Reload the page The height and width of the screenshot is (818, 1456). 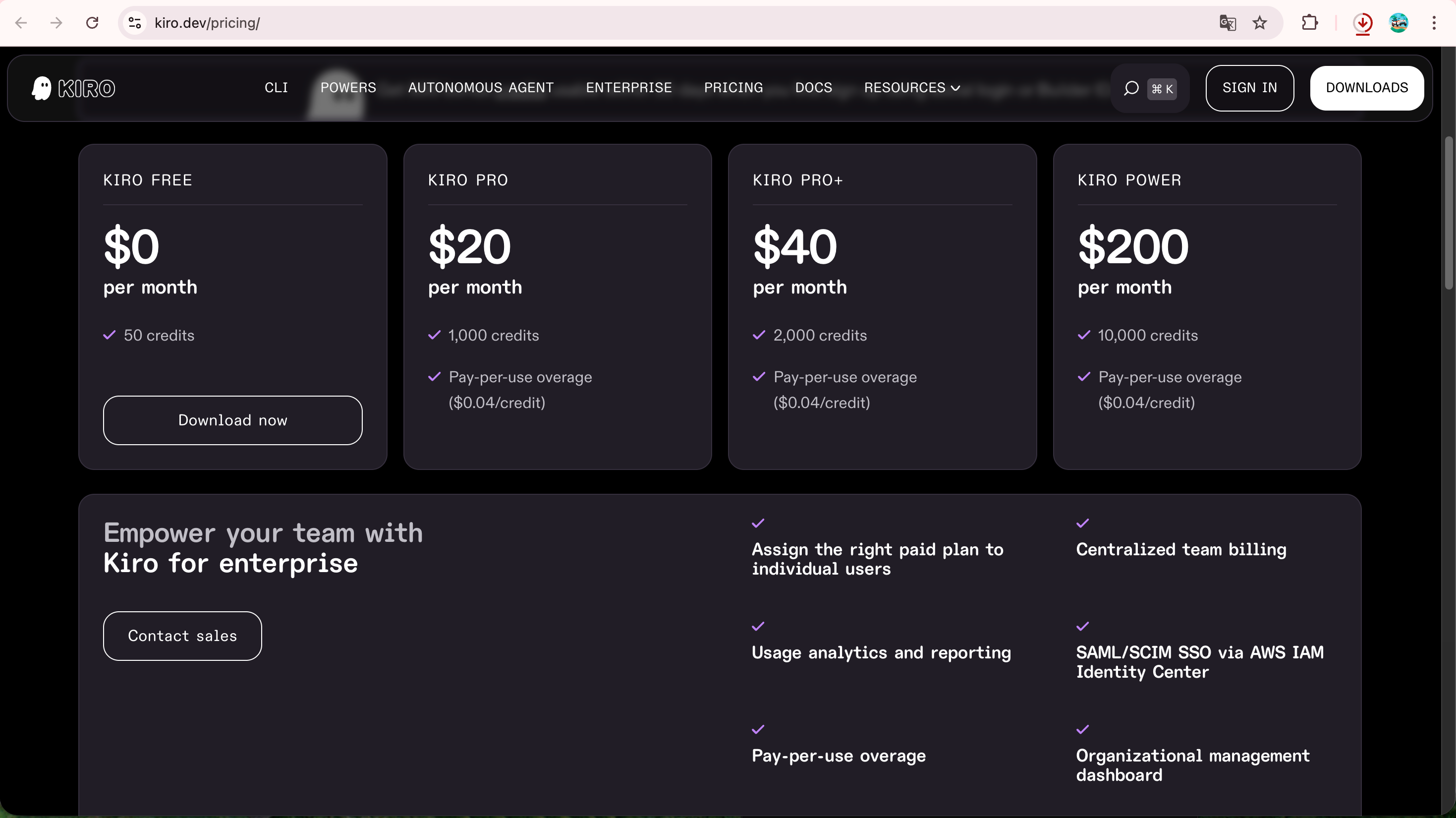click(x=92, y=23)
